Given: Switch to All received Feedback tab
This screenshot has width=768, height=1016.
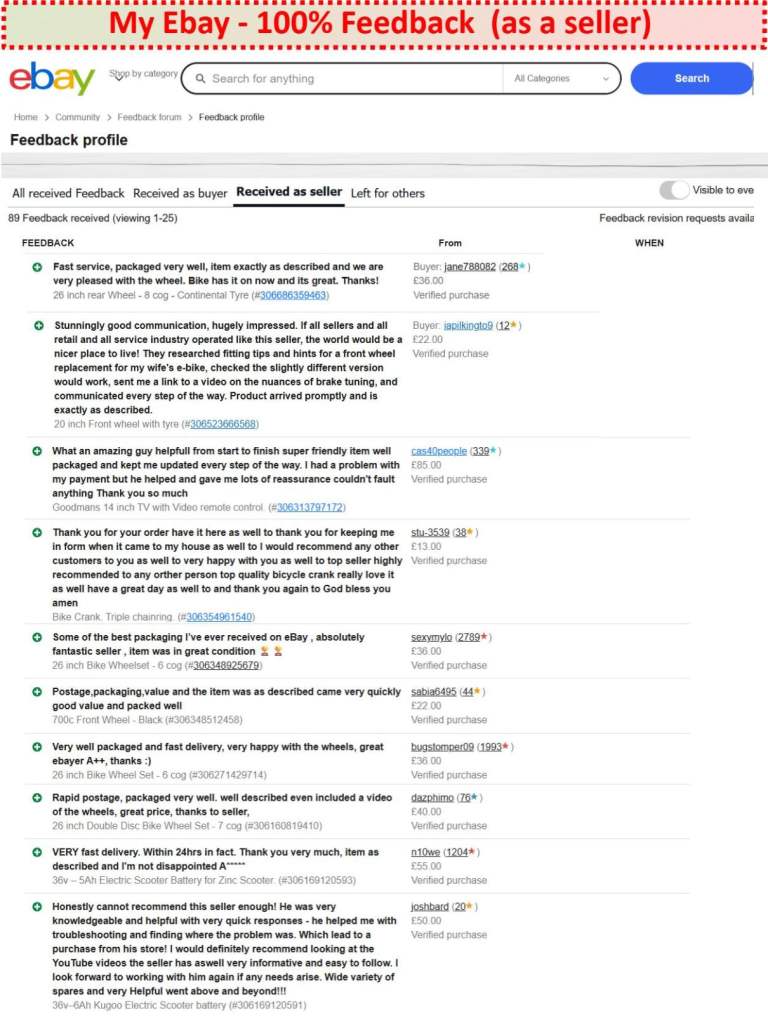Looking at the screenshot, I should [68, 193].
